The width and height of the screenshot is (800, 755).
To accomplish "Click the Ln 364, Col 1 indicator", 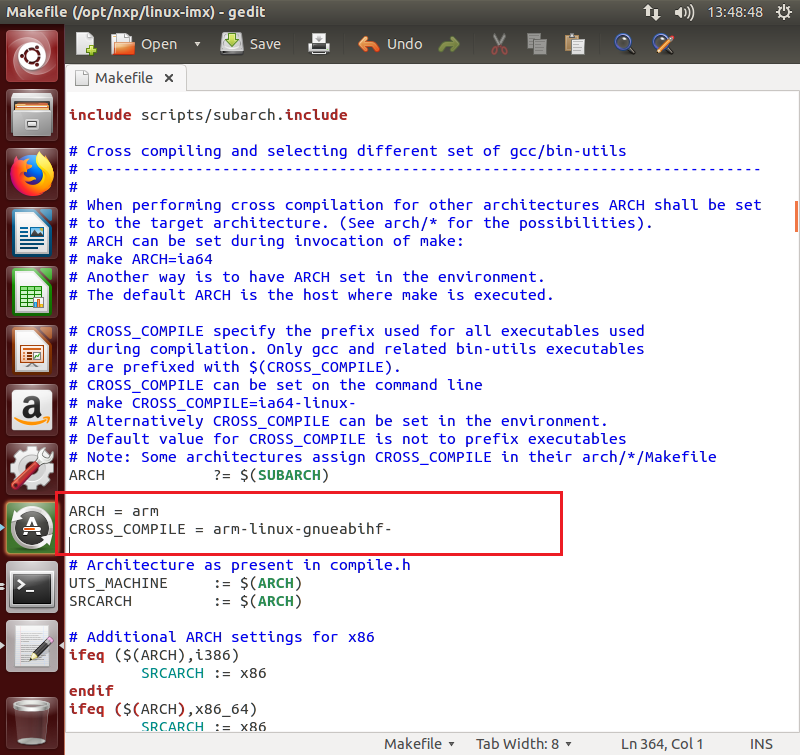I will (662, 744).
